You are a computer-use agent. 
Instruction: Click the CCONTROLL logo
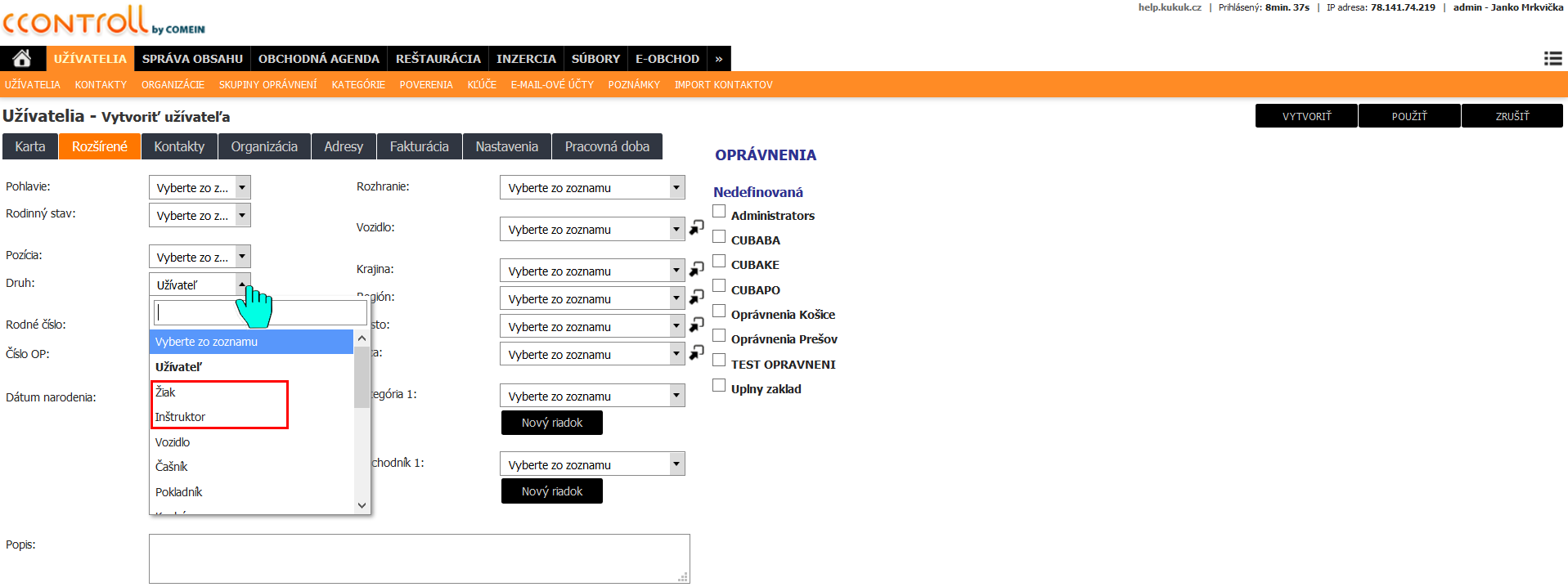pyautogui.click(x=76, y=20)
